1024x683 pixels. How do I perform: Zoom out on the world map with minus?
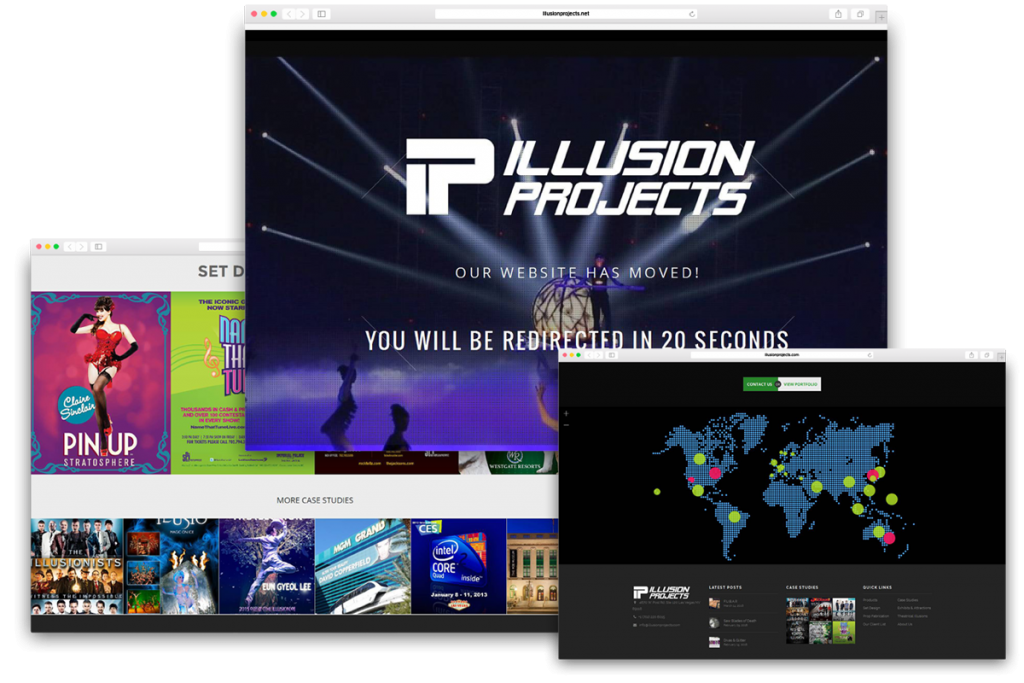point(566,425)
